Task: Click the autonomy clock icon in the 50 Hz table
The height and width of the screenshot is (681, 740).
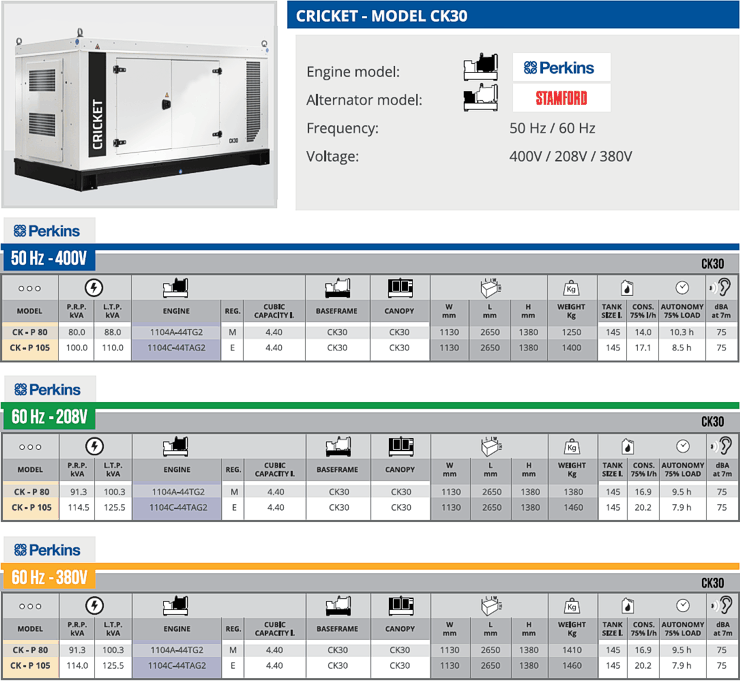Action: 682,287
